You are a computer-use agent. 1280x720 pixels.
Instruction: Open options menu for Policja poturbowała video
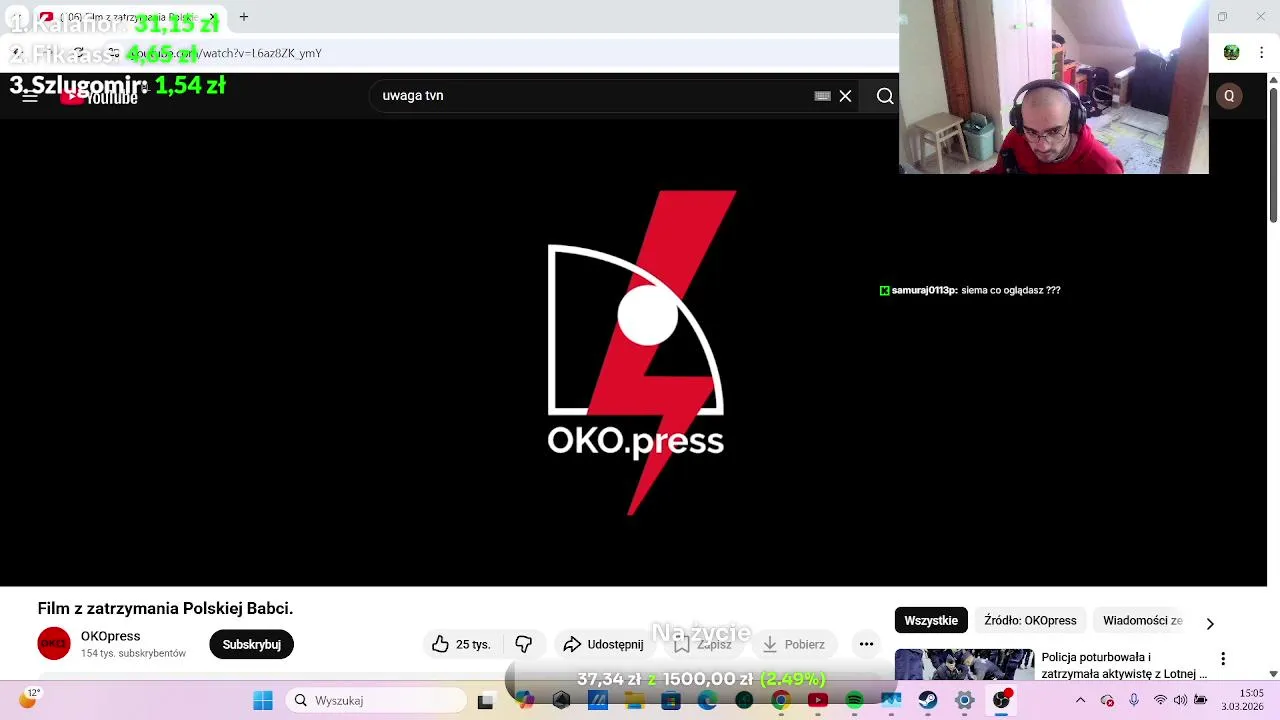click(x=1223, y=659)
